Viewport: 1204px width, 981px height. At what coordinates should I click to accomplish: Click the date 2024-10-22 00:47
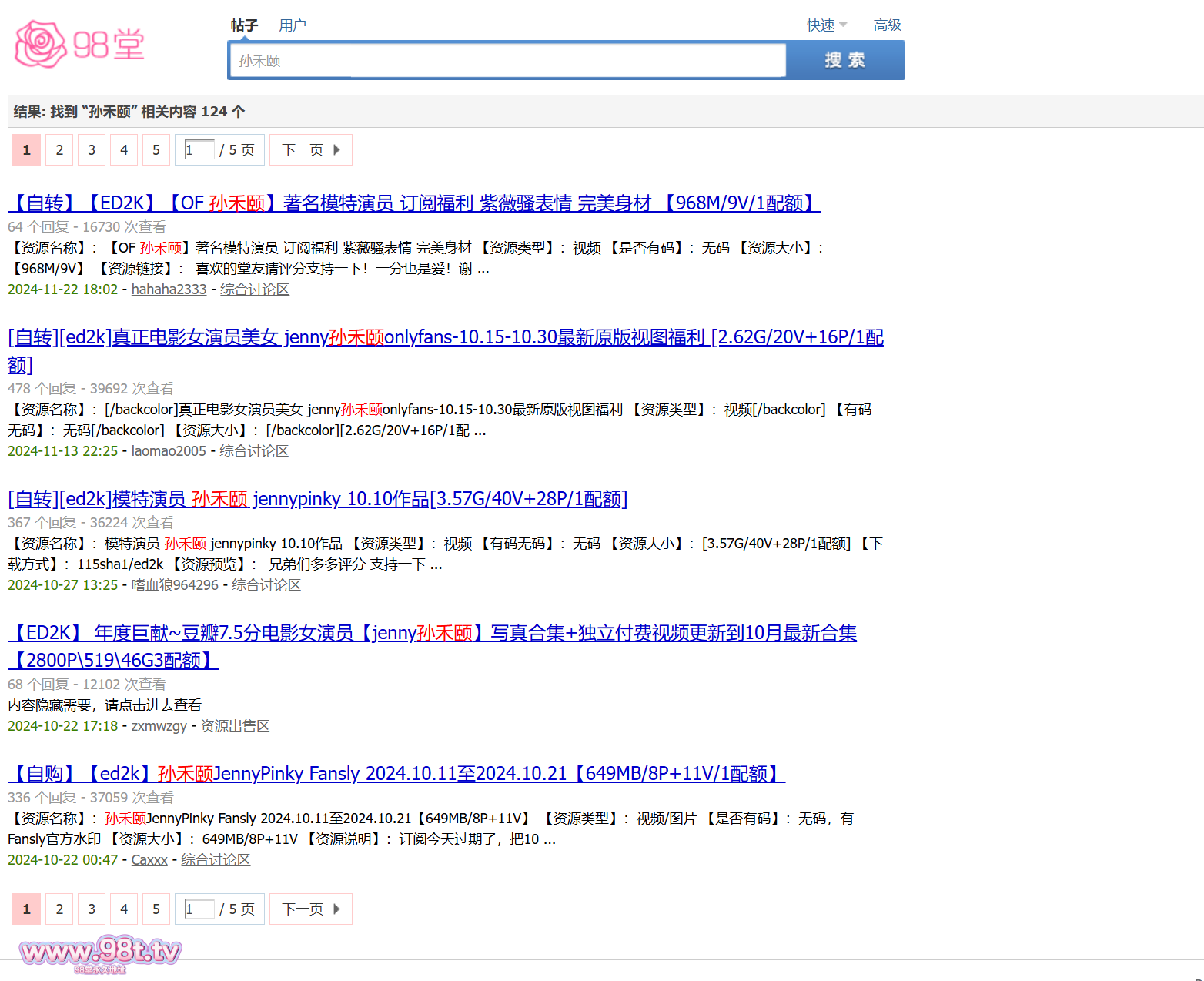point(63,860)
